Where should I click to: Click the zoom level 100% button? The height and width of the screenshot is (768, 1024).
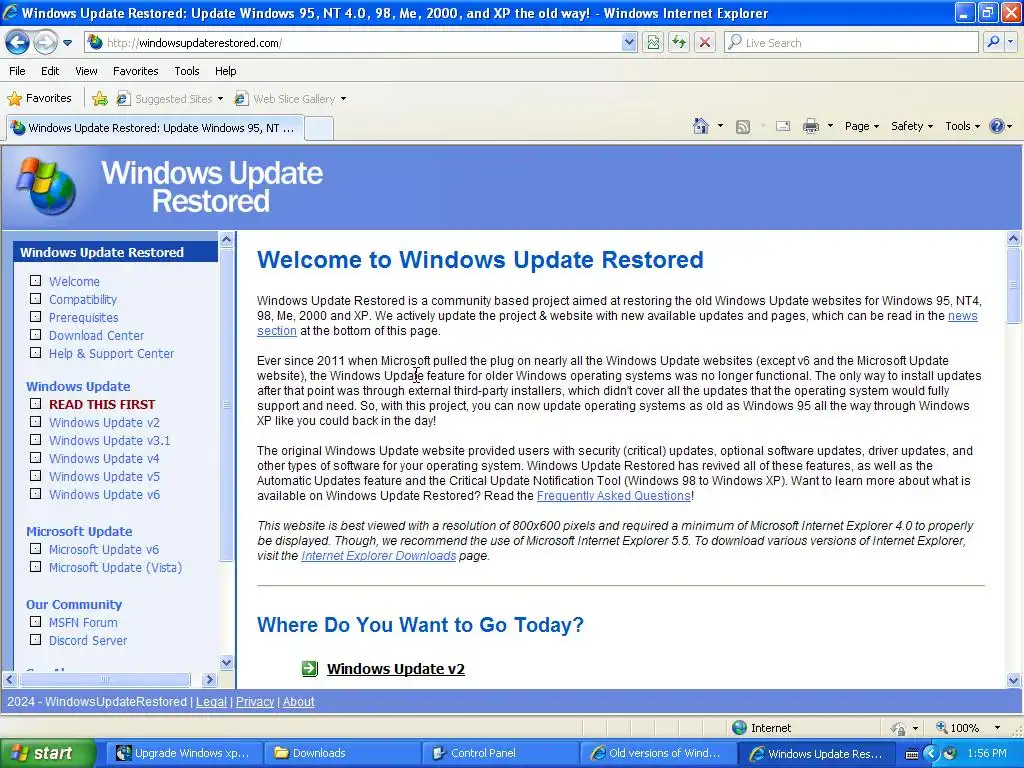point(958,728)
